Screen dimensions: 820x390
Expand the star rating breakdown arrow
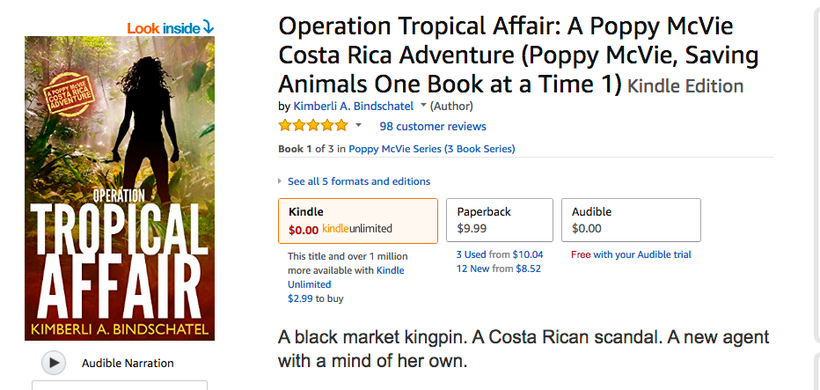(359, 125)
